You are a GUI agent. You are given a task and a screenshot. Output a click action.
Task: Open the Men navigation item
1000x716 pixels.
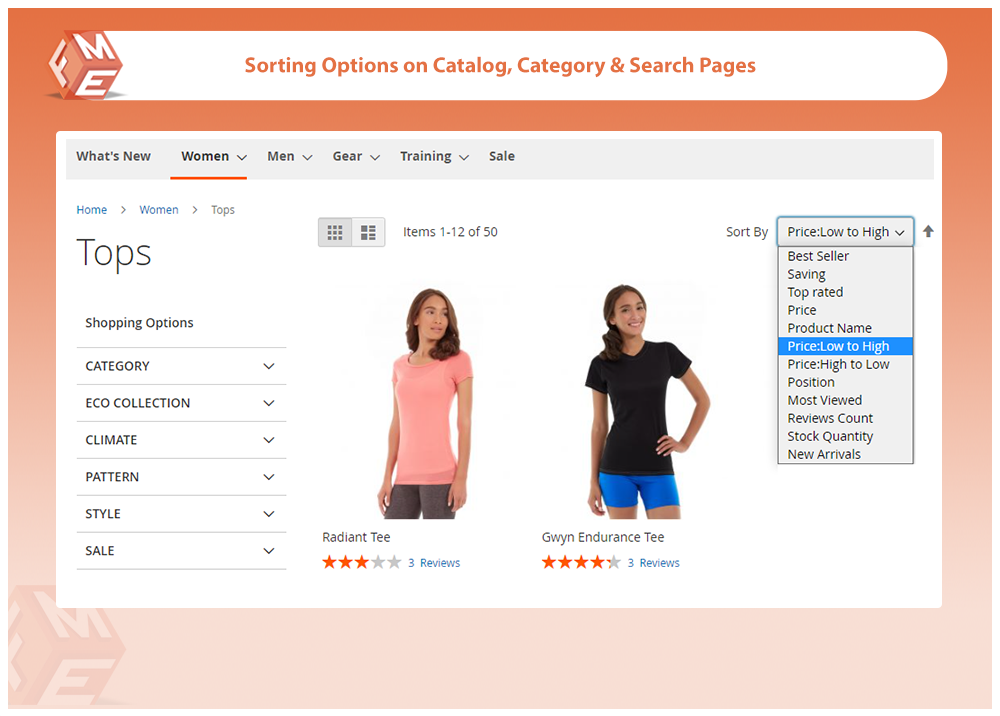(x=281, y=156)
